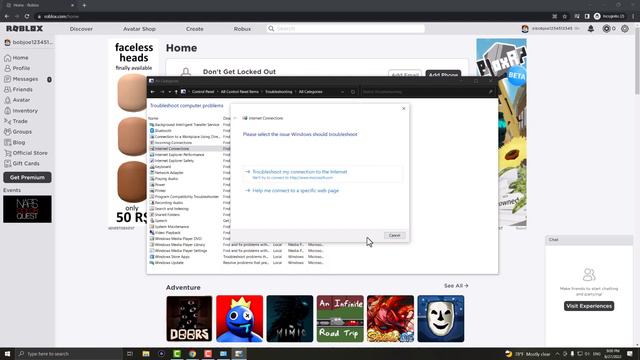Go back in the browser
This screenshot has height=360, width=640.
tap(7, 16)
